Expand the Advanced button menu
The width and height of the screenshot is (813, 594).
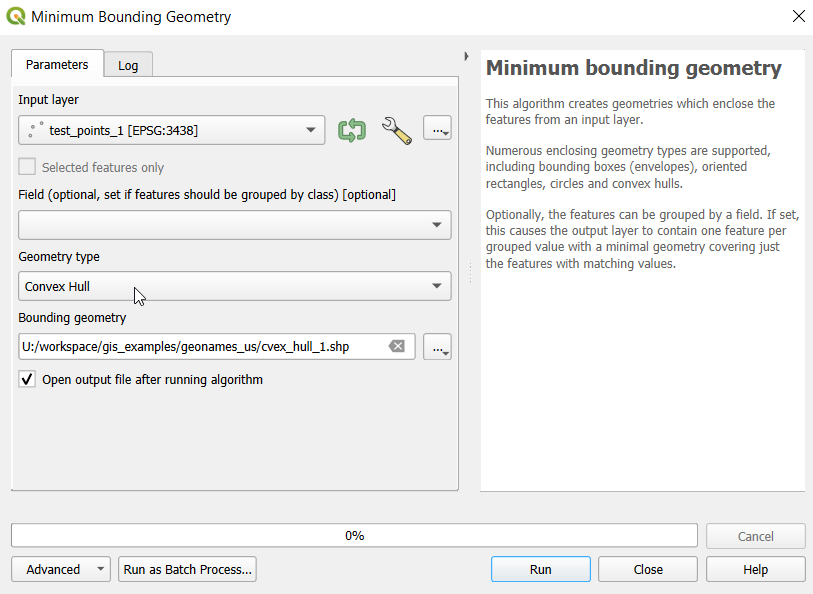(x=60, y=569)
